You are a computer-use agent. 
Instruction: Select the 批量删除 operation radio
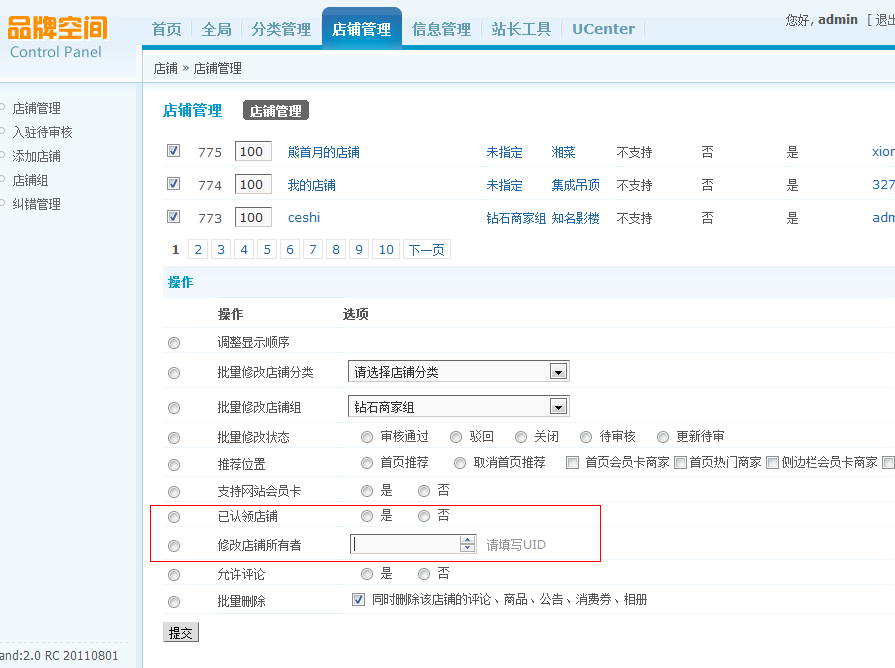point(174,602)
